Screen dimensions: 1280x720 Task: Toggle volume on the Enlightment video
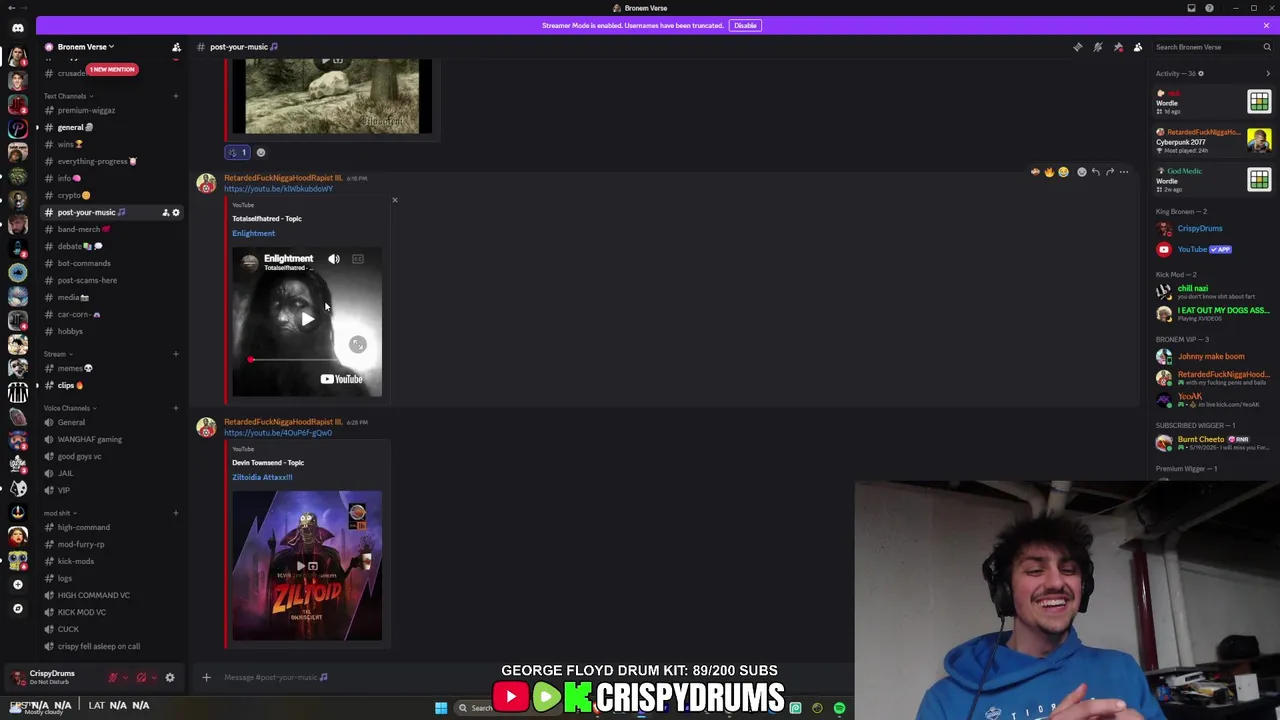tap(334, 259)
